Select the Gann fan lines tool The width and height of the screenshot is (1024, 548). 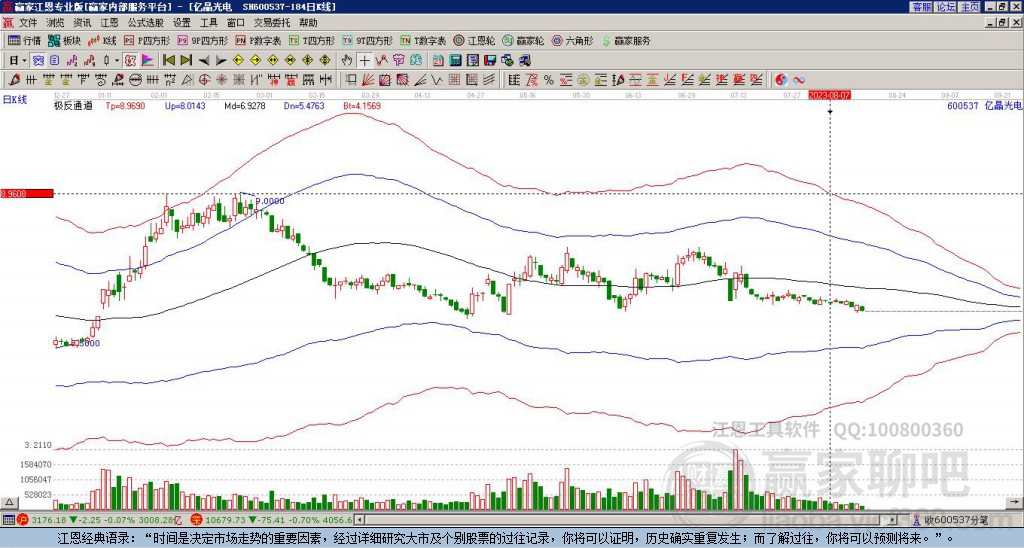368,80
